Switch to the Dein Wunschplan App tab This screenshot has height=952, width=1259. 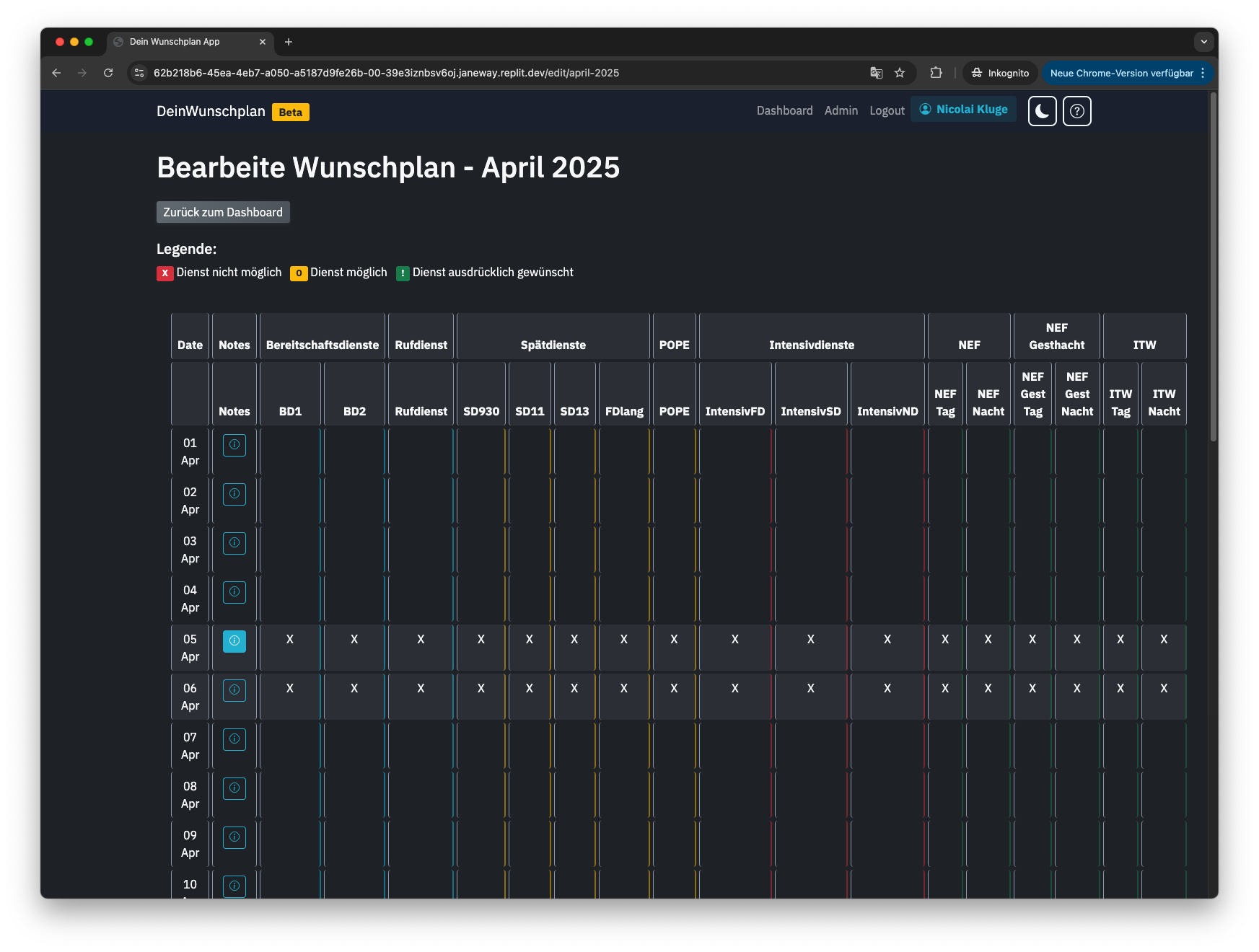click(173, 42)
